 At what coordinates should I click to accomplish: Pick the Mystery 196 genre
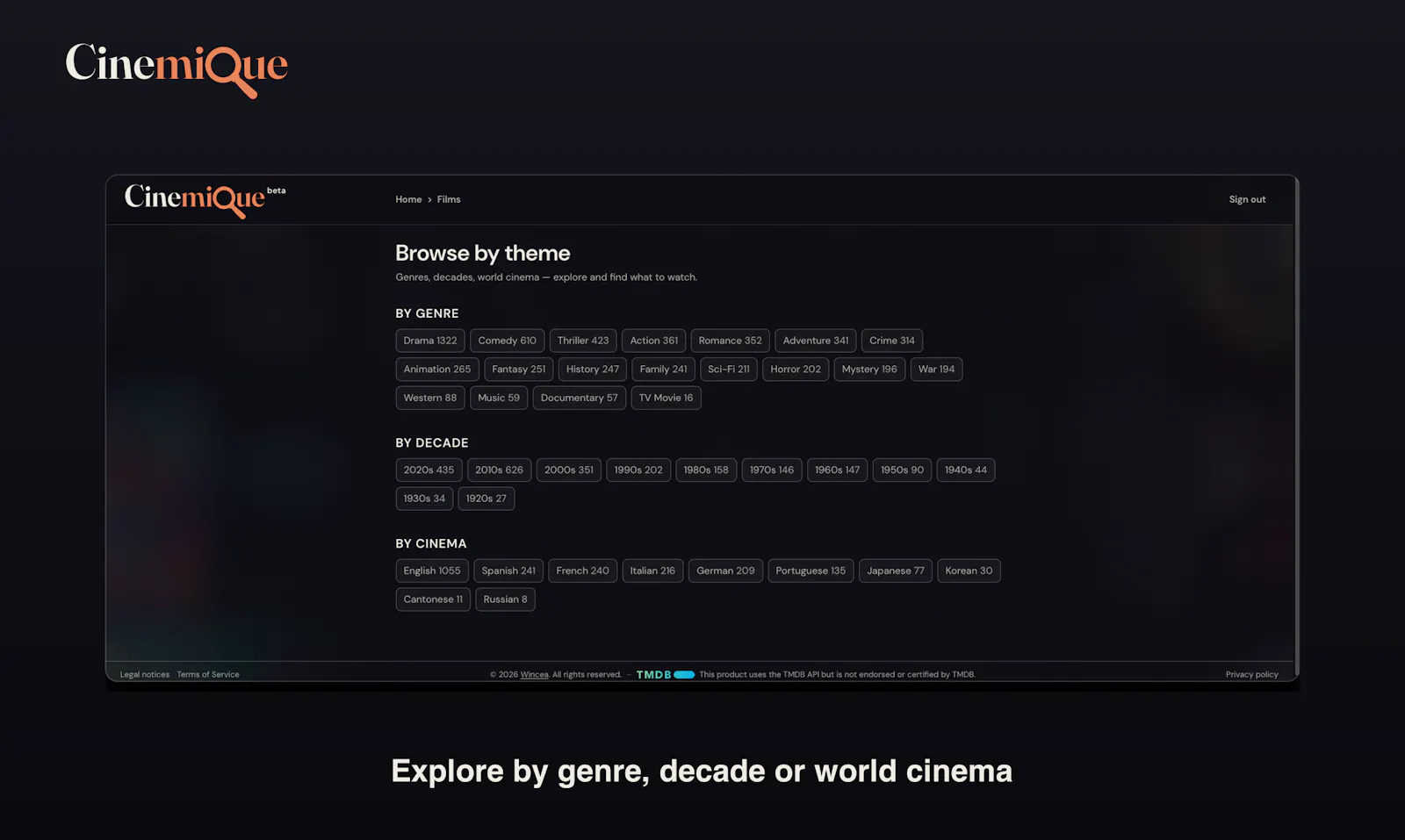869,370
